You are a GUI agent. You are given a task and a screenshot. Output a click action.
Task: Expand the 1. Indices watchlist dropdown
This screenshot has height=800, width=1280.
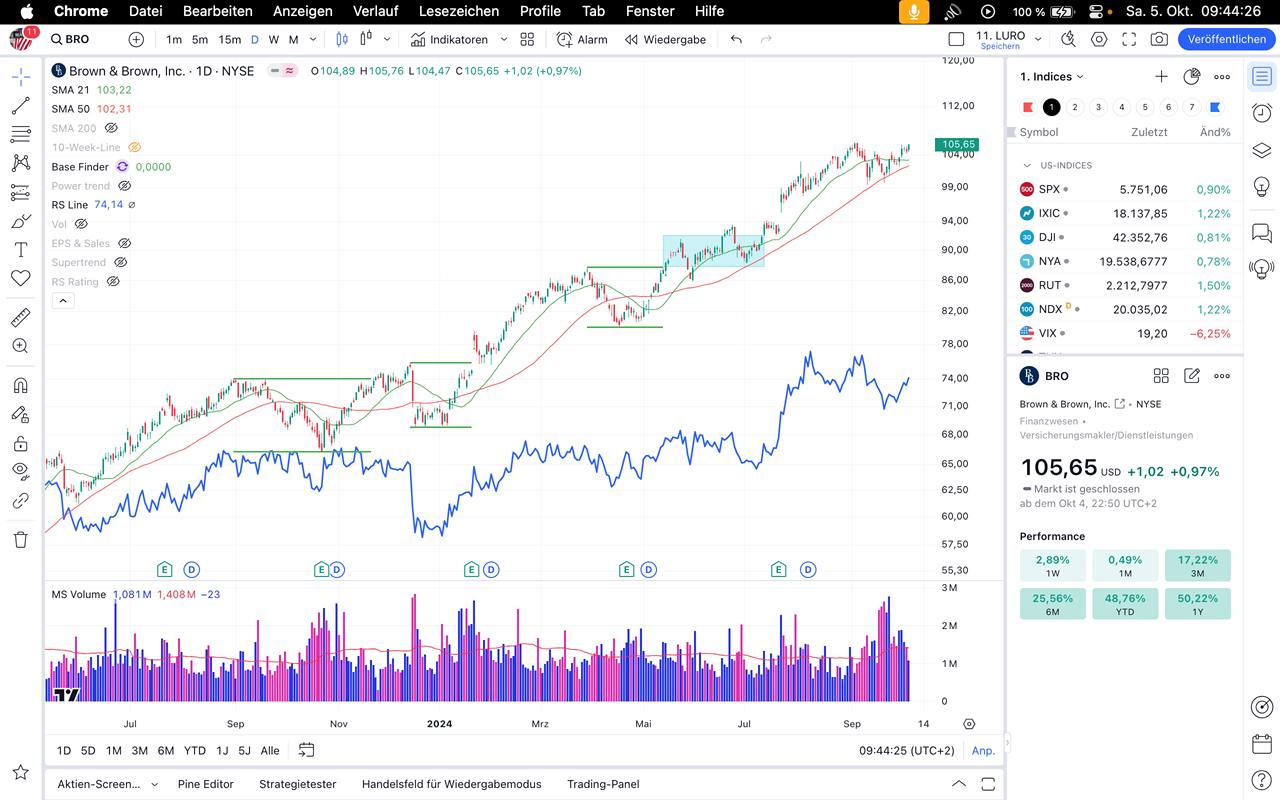[x=1052, y=77]
